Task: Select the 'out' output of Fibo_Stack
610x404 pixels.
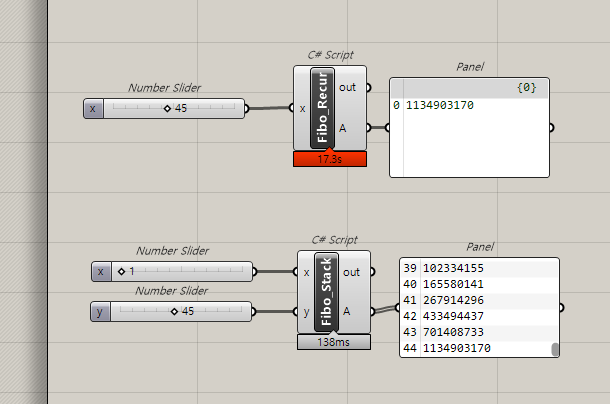Action: point(351,272)
